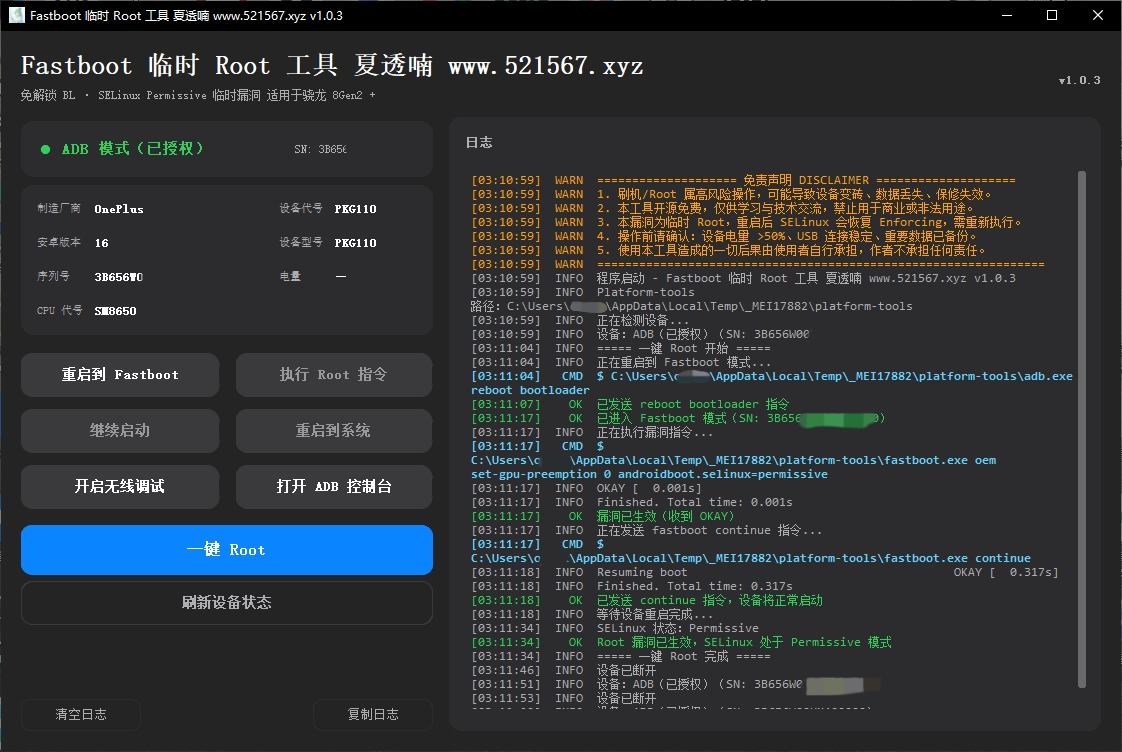Refresh device status with 刷新设备状态

[x=227, y=602]
